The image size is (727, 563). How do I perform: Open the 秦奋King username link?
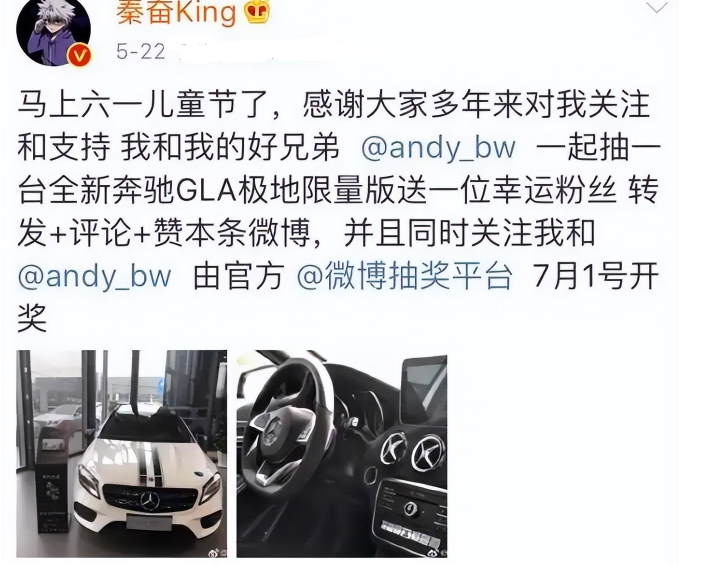pos(176,13)
